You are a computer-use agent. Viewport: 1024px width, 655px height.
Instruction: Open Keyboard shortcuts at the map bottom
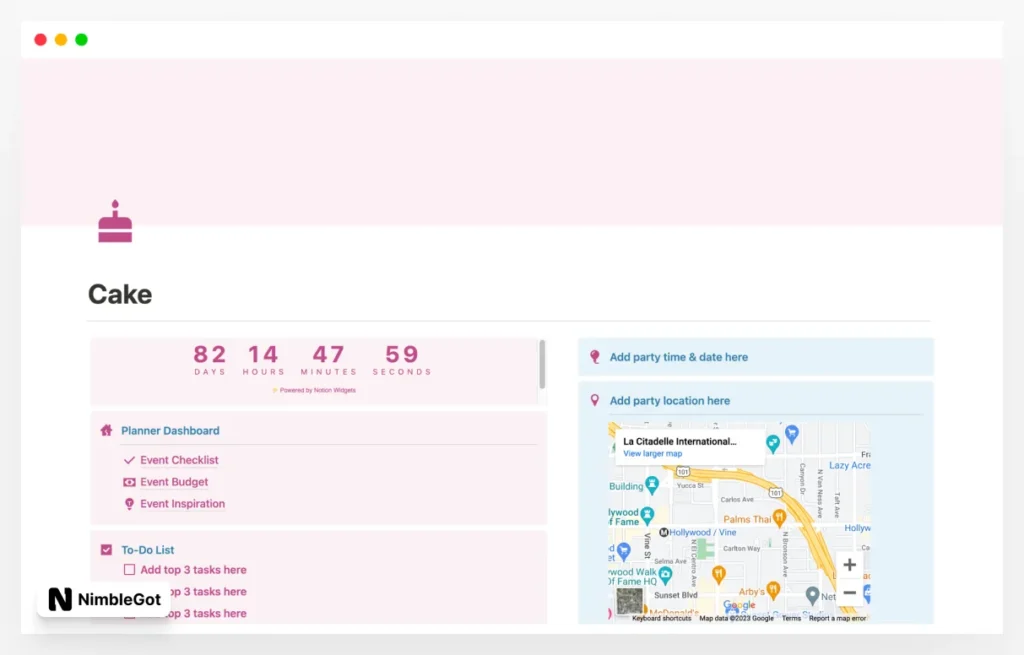[661, 618]
